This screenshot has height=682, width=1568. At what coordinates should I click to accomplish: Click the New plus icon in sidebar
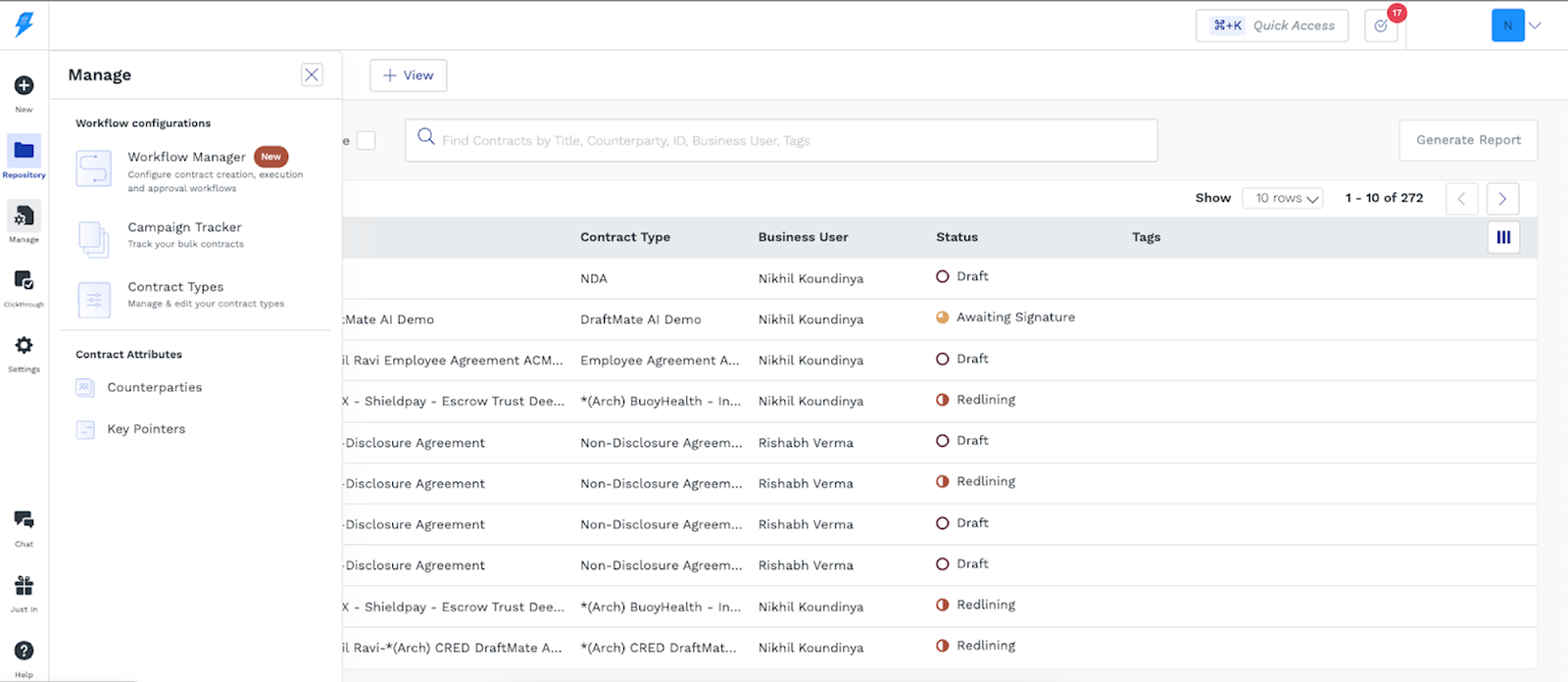pyautogui.click(x=24, y=86)
